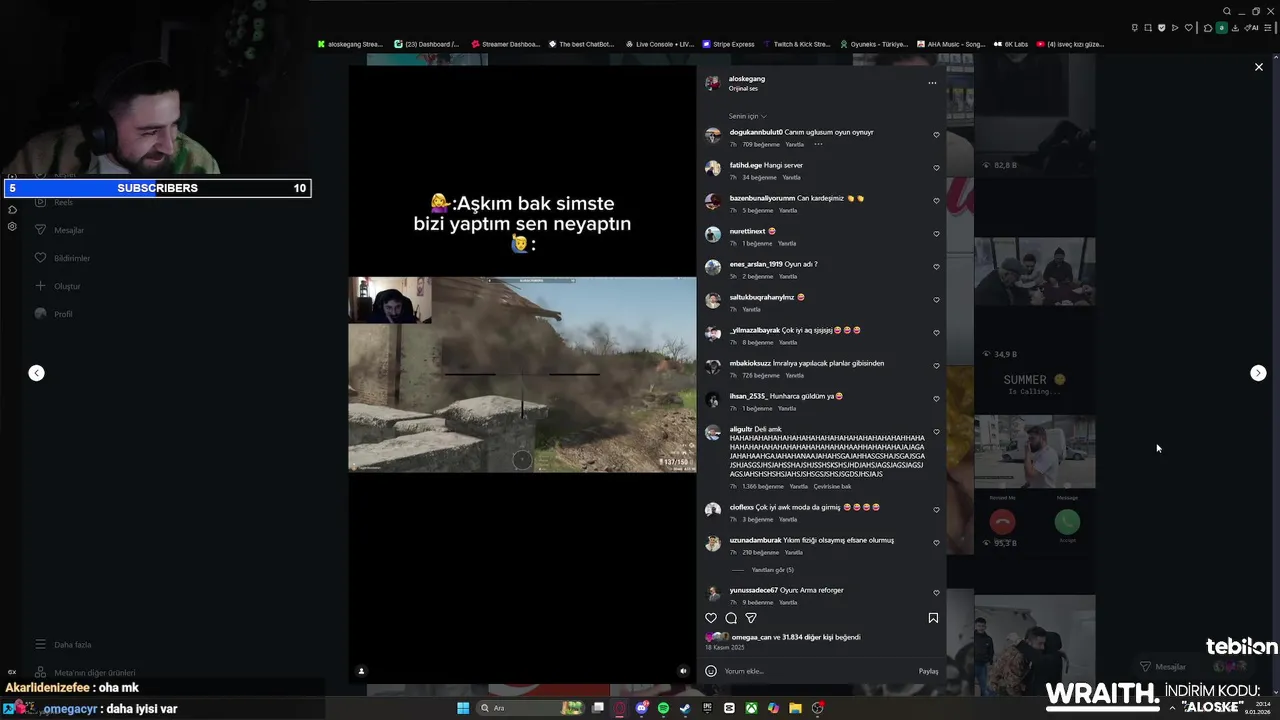Click browser downloads icon in toolbar
Screen dimensions: 1280x720
pyautogui.click(x=1235, y=28)
